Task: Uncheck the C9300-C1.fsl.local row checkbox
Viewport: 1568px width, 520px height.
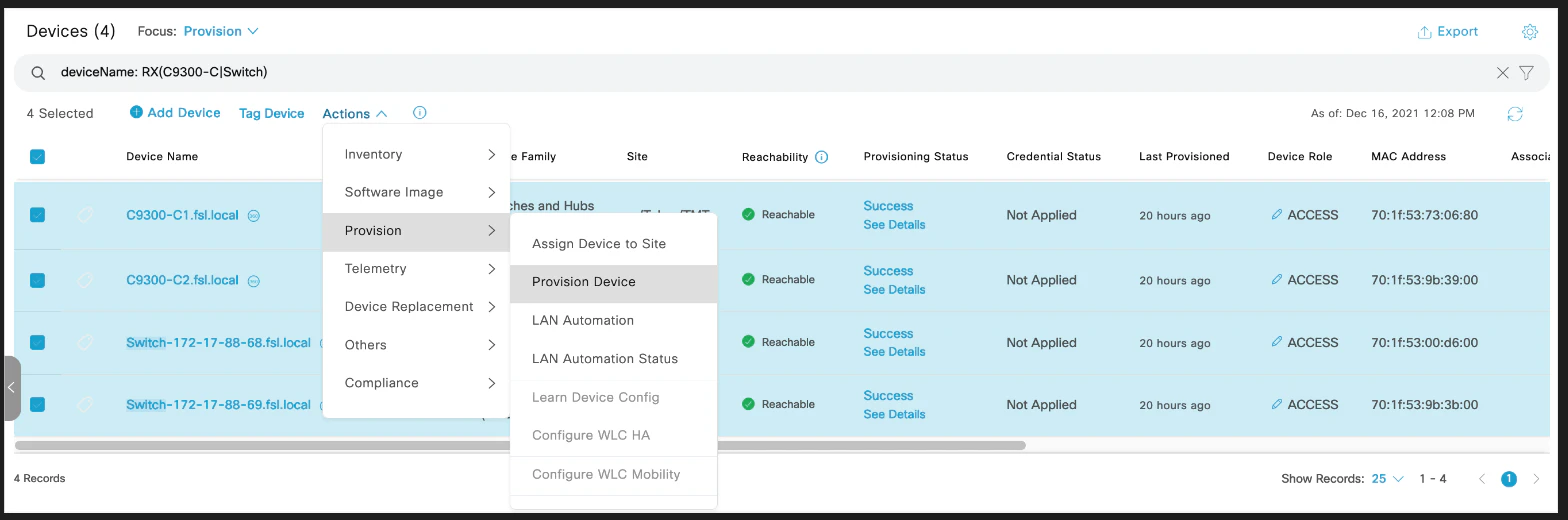Action: [x=37, y=214]
